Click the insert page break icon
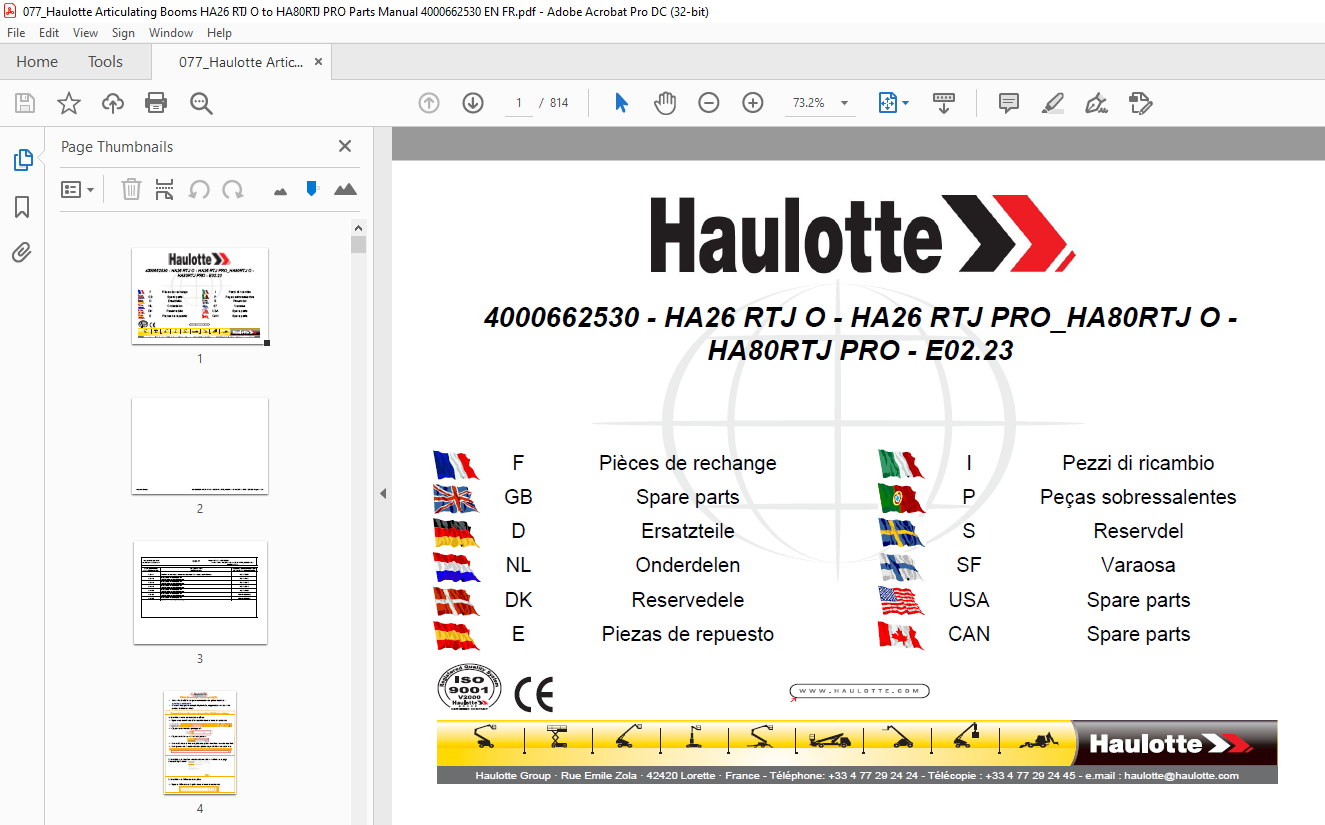 165,189
